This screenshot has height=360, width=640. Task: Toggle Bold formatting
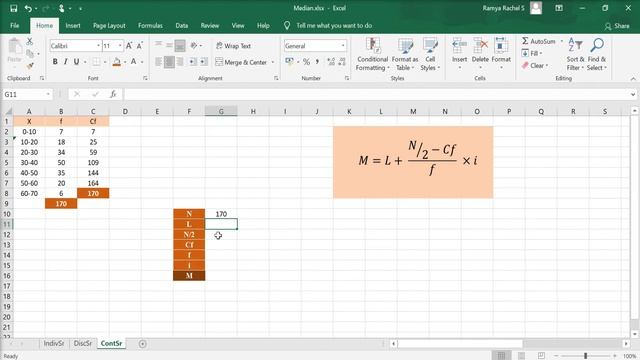click(55, 62)
